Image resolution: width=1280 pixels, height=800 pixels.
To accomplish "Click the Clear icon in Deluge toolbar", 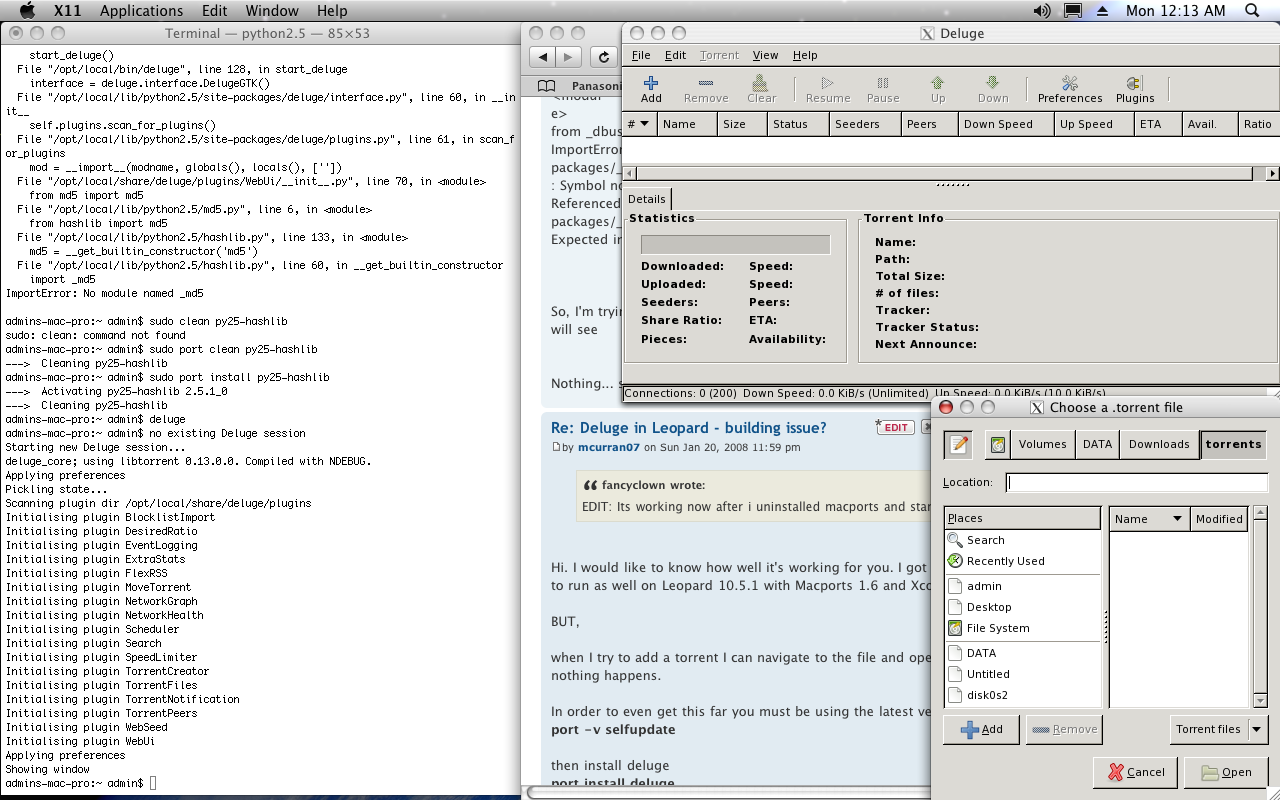I will tap(761, 89).
